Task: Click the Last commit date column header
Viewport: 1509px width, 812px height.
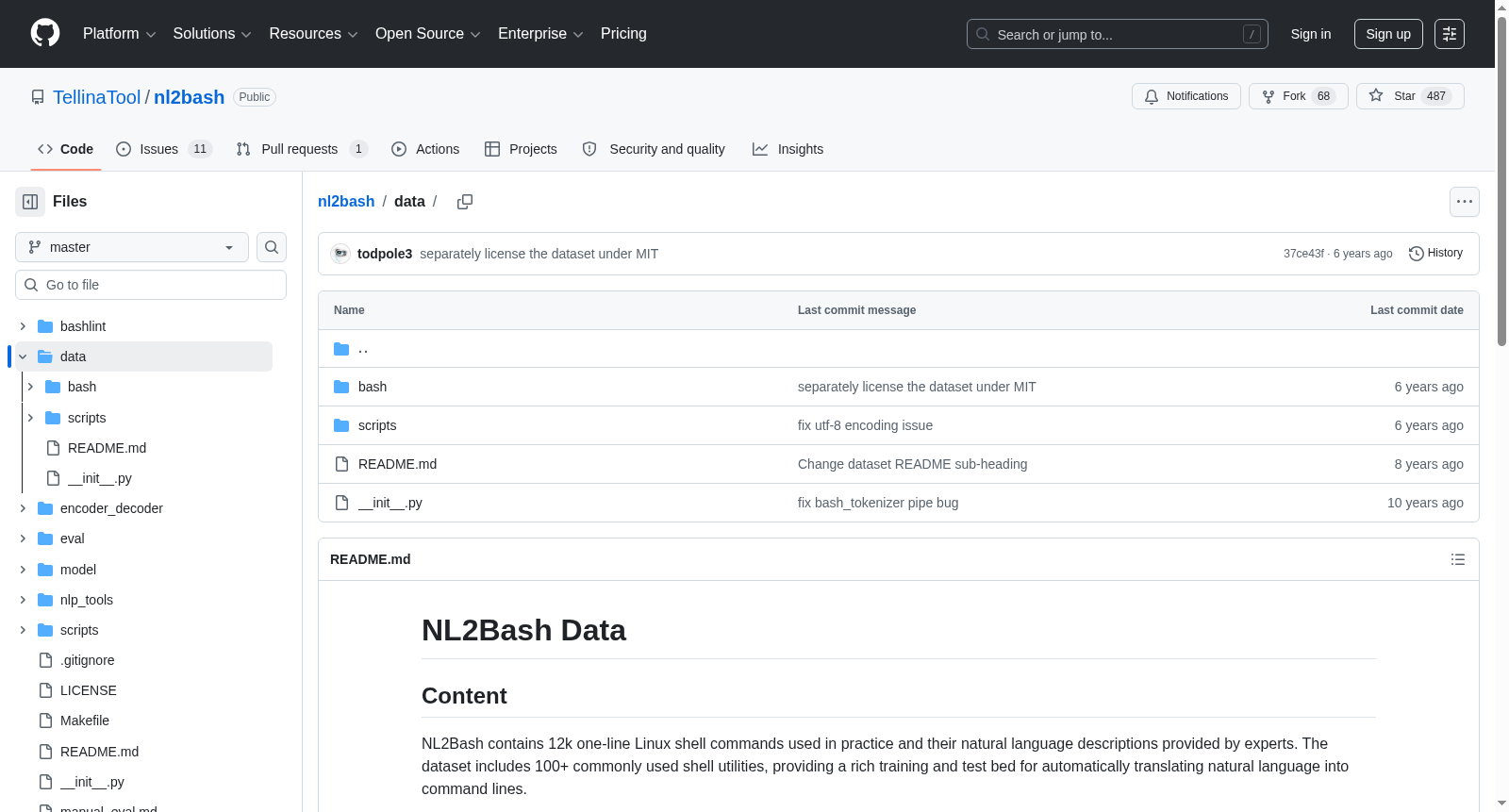Action: click(x=1417, y=310)
